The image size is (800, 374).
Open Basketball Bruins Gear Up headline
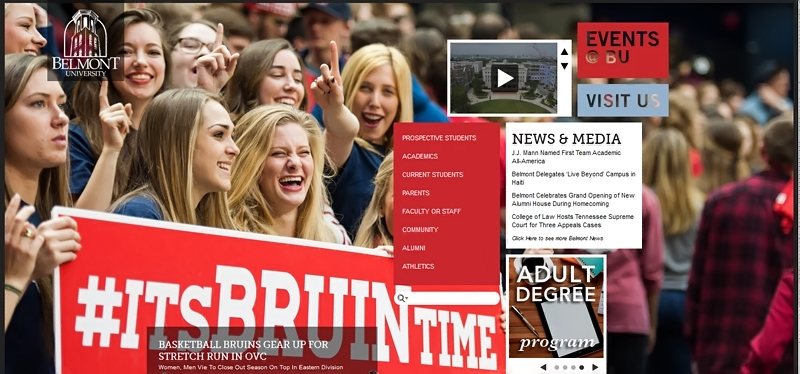tap(243, 350)
